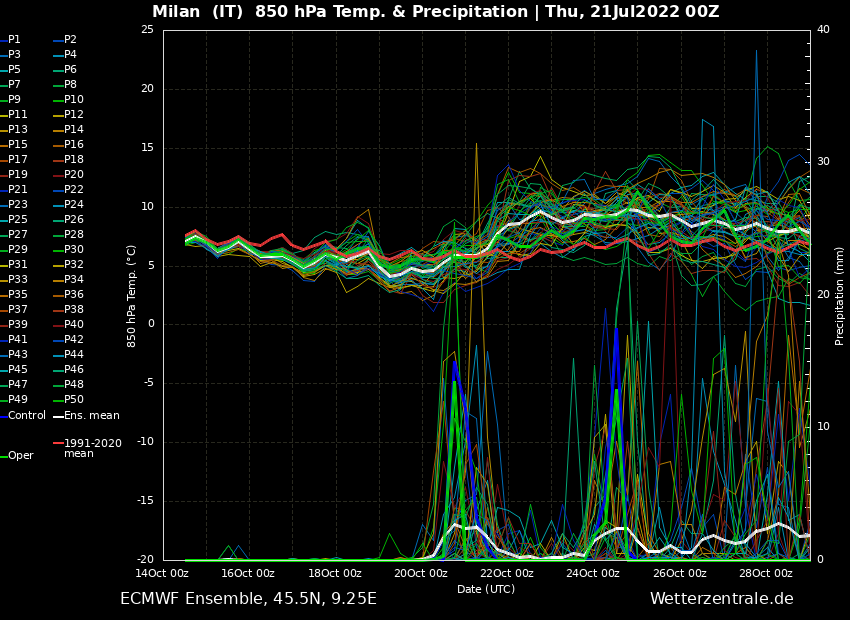
Task: Click the blue Control legend line
Action: tap(5, 416)
